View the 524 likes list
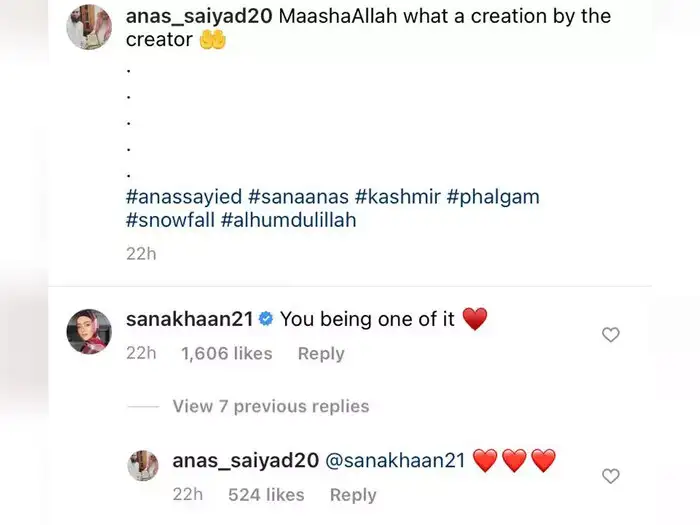The image size is (700, 525). (x=265, y=495)
